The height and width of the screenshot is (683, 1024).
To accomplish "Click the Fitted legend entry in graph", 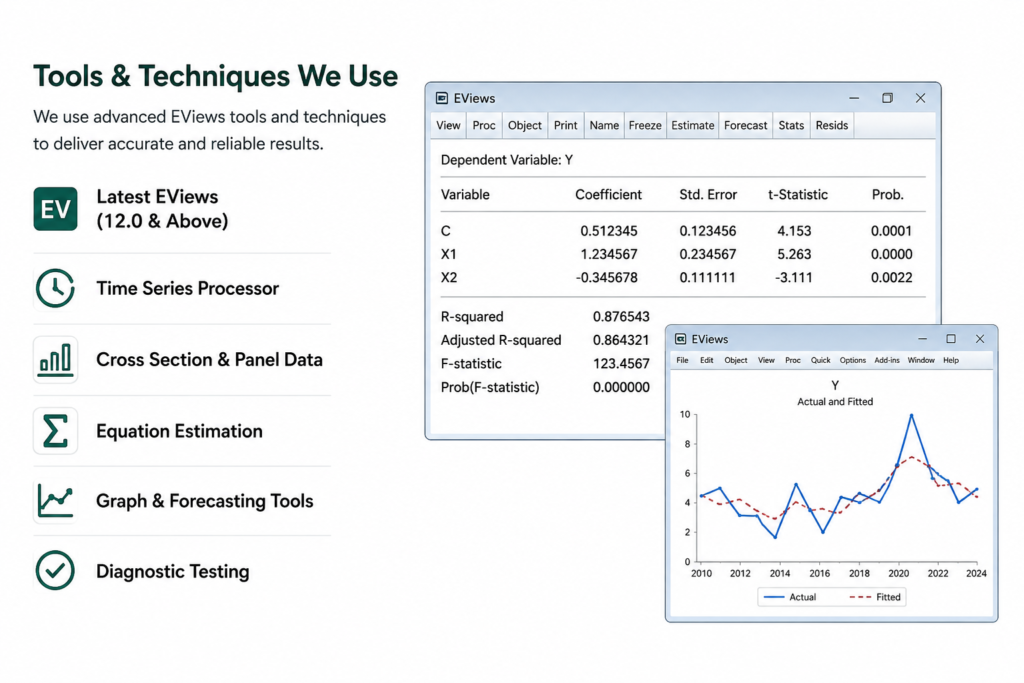I will (x=874, y=597).
